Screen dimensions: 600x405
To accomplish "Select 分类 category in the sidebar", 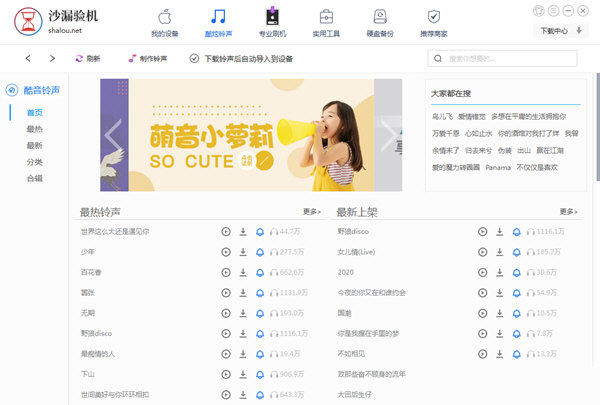I will tap(34, 161).
